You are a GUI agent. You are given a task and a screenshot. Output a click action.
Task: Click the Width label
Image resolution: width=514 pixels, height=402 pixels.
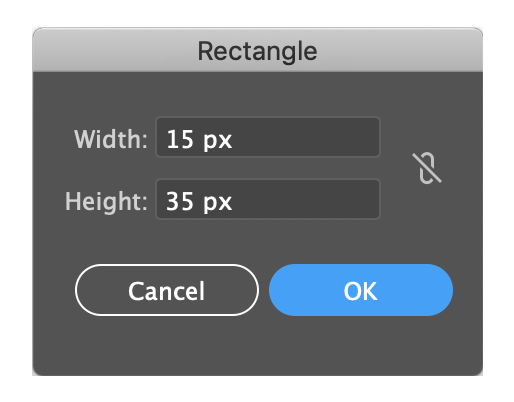pos(111,139)
